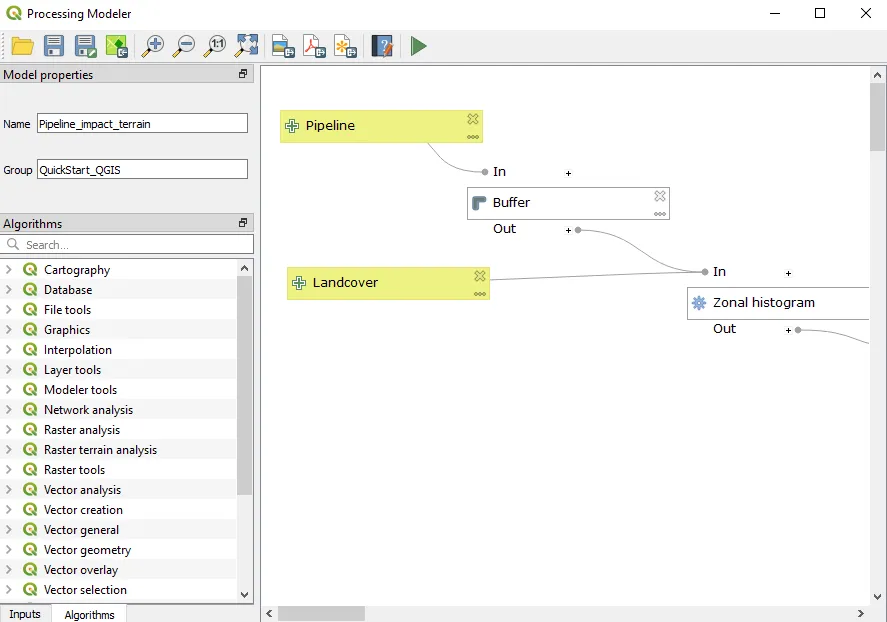The image size is (887, 622).
Task: Click the model Name input field
Action: [x=142, y=123]
